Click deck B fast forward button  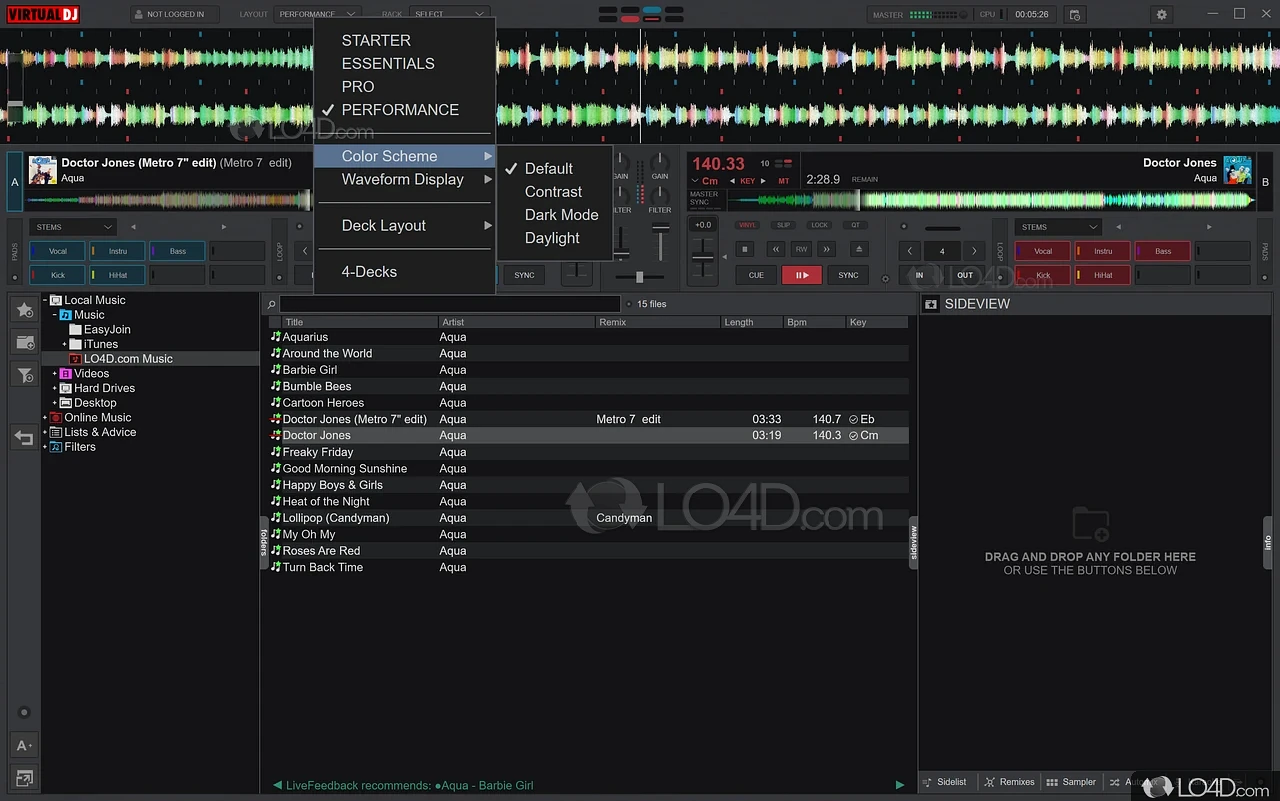point(826,249)
